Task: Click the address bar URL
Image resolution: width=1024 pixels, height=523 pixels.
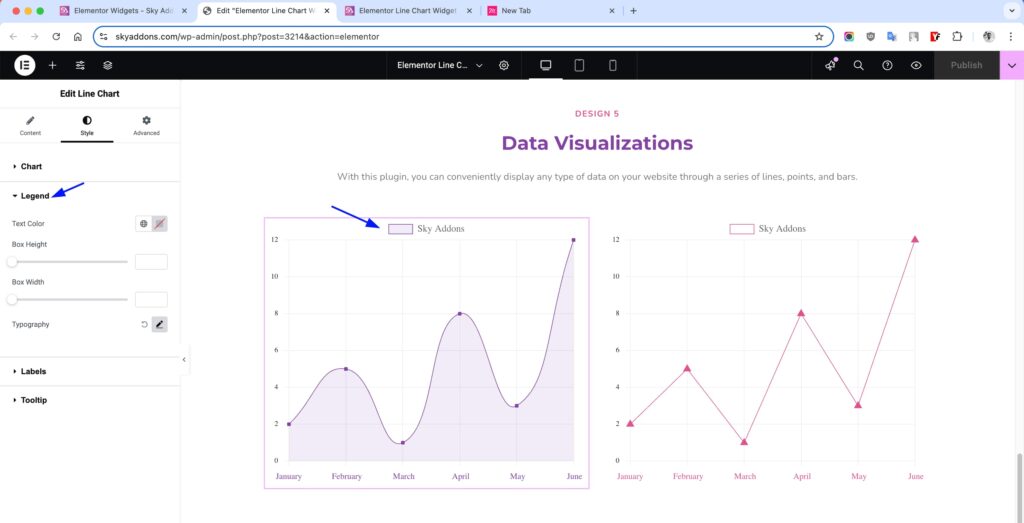Action: pos(248,37)
